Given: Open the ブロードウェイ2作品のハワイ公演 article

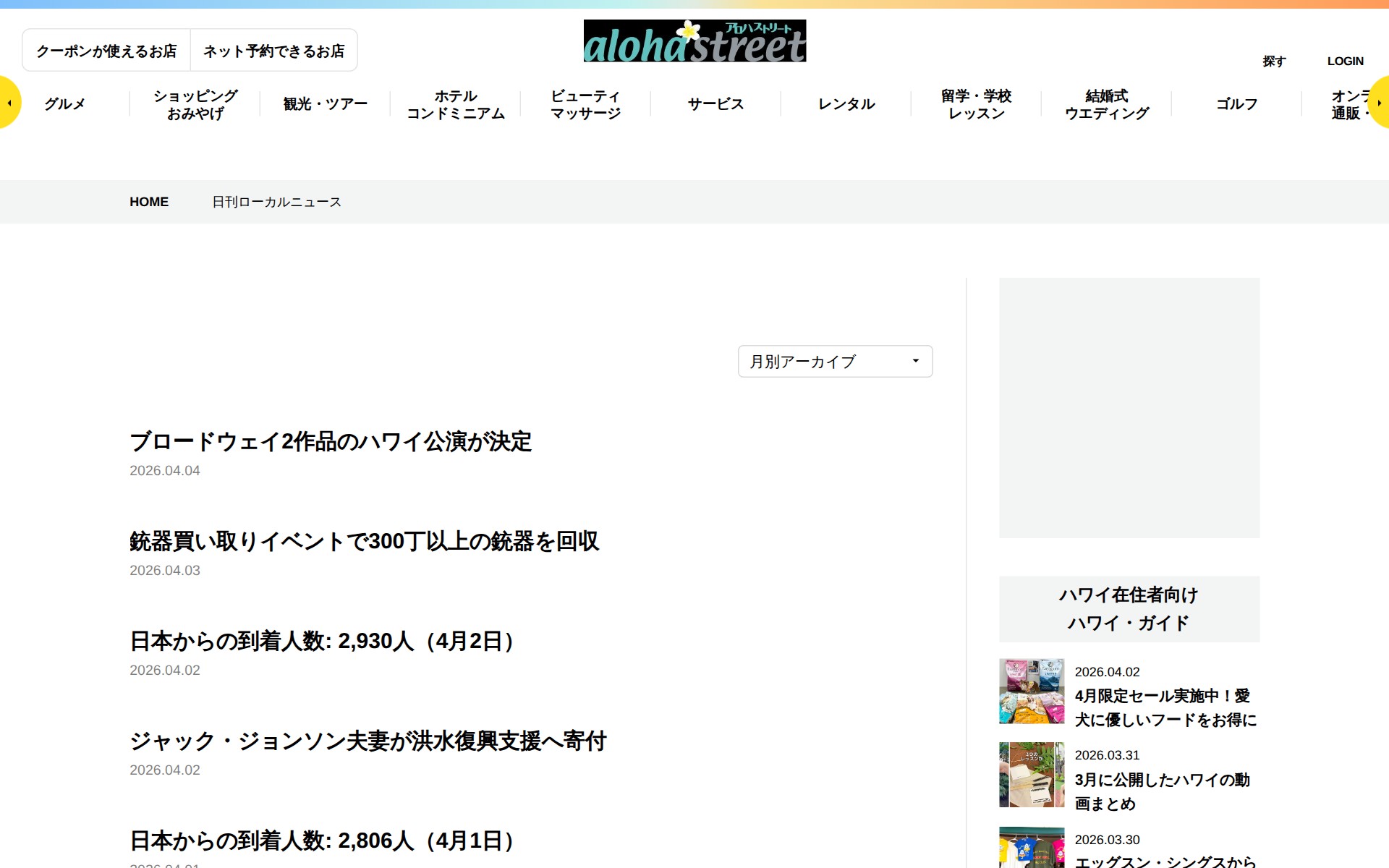Looking at the screenshot, I should [330, 442].
